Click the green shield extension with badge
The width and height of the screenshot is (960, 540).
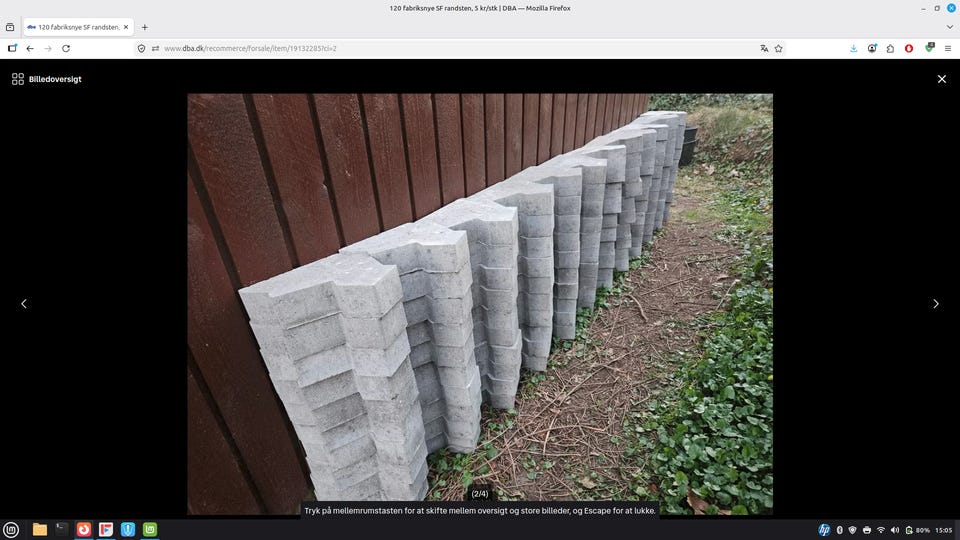click(929, 47)
